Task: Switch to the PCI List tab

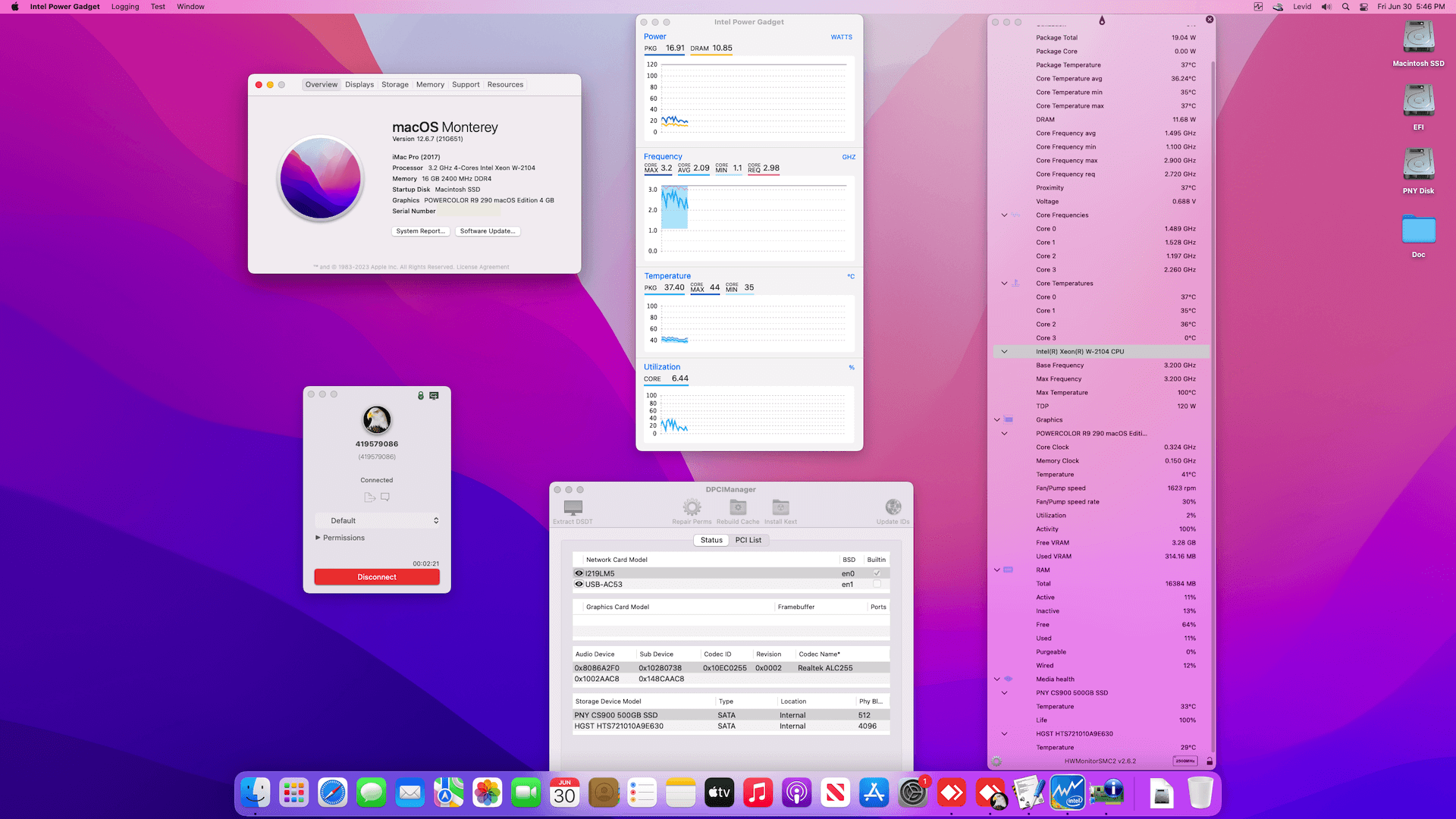Action: [x=748, y=540]
